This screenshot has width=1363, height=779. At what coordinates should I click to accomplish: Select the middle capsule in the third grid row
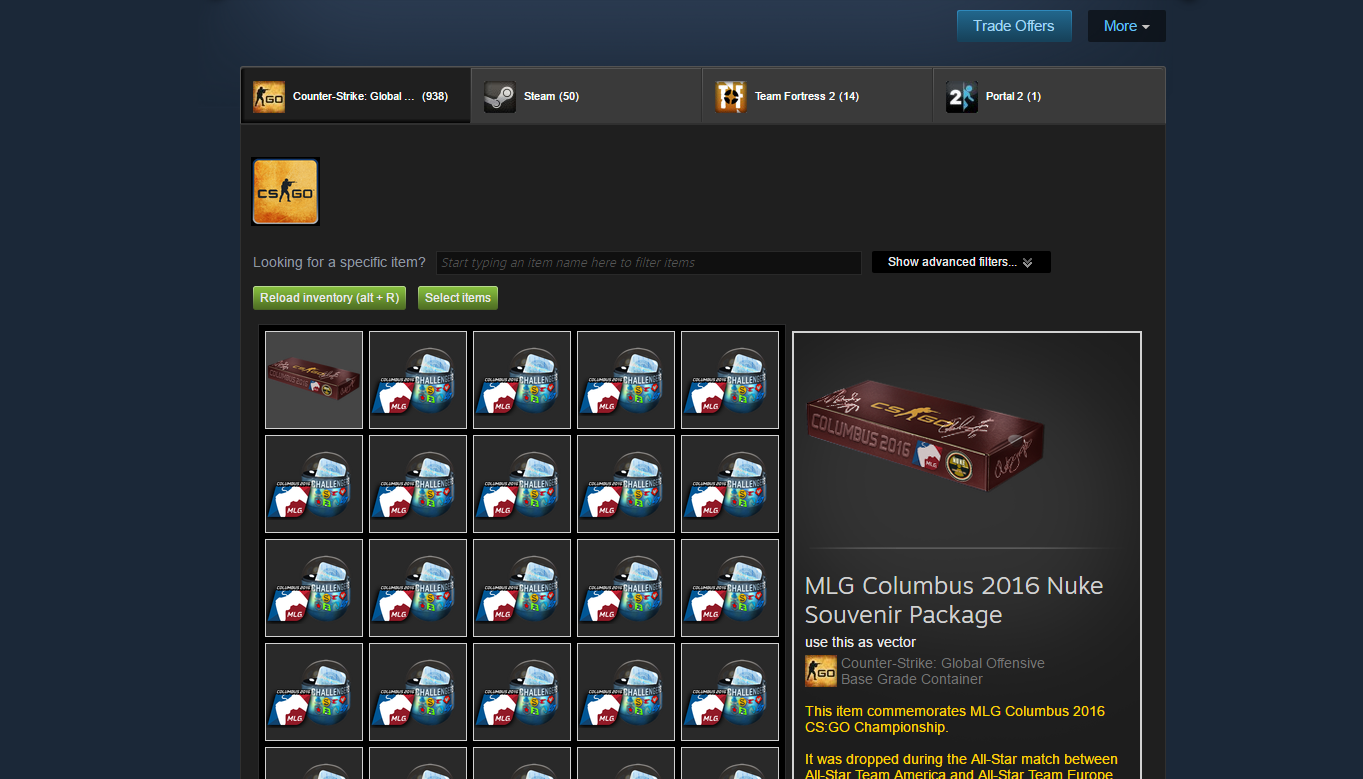pyautogui.click(x=522, y=588)
